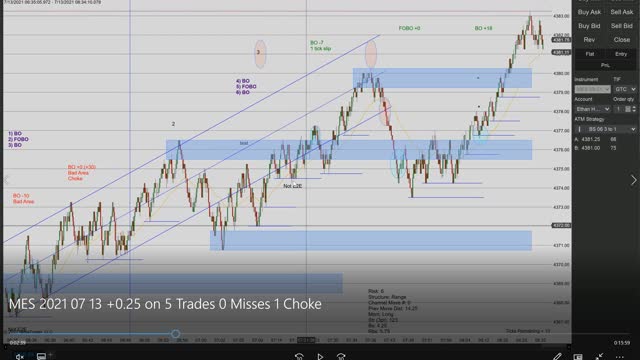Screen dimensions: 640x360
Task: Click the ask price 4381.25 text
Action: (590, 140)
